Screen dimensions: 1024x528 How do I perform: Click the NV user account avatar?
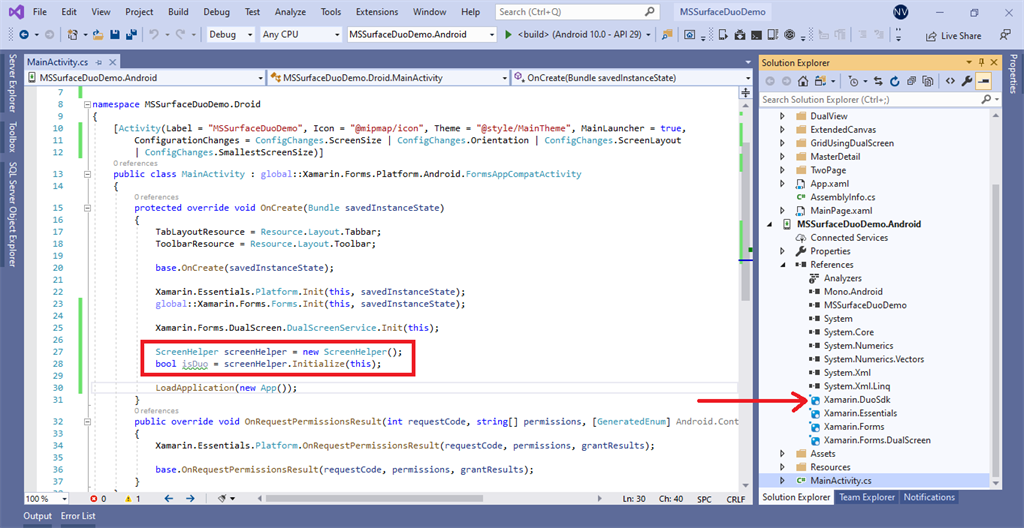[x=900, y=12]
